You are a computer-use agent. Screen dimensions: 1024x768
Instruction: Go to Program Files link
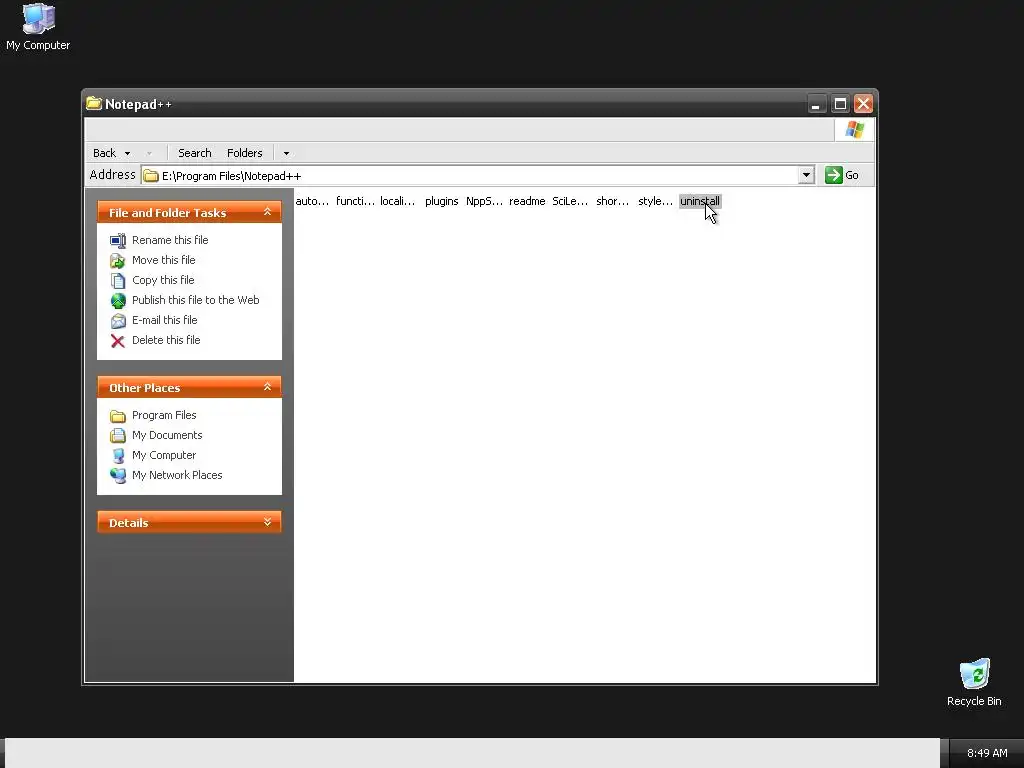(x=164, y=415)
